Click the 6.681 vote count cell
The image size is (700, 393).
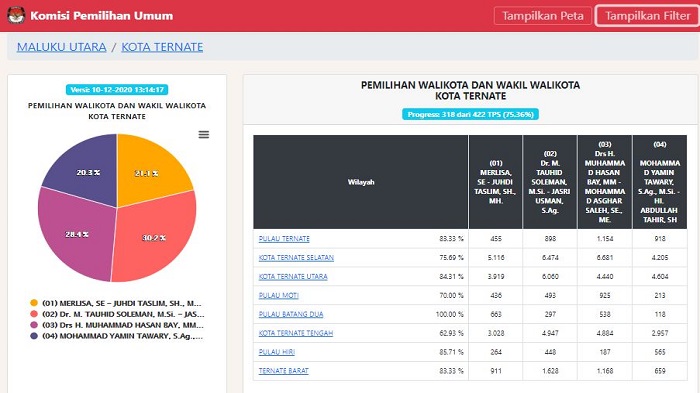[x=605, y=257]
